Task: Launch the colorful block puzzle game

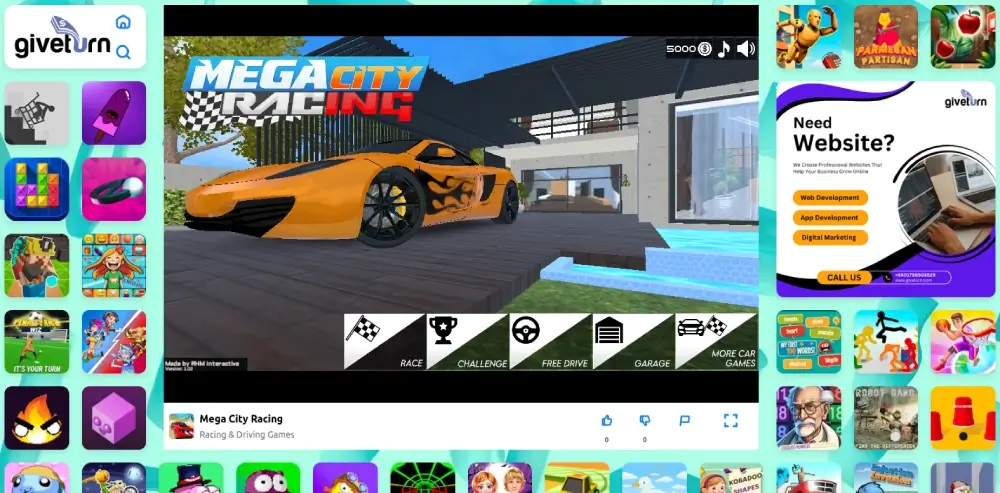Action: [37, 189]
